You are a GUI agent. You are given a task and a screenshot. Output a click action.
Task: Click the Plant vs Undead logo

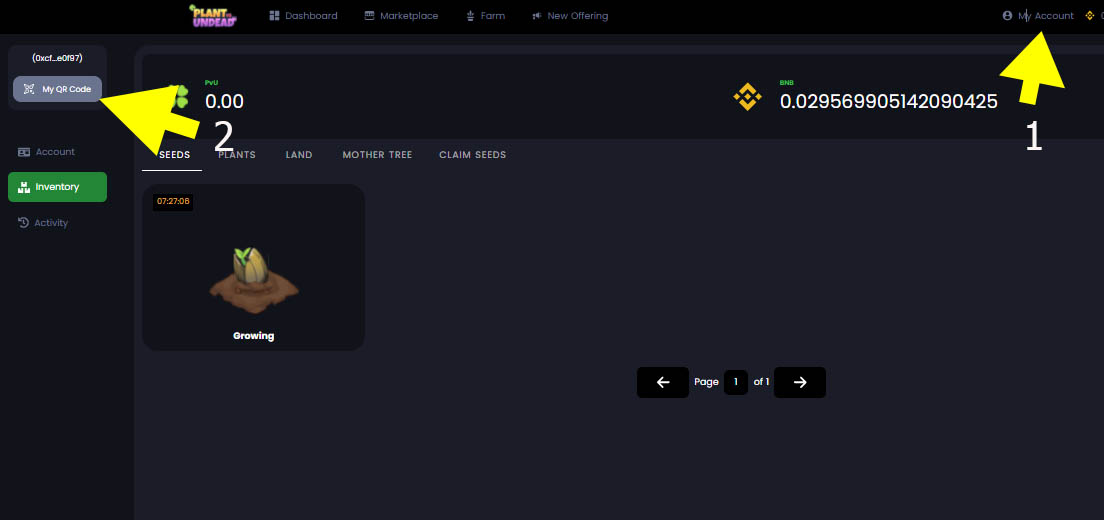click(213, 15)
